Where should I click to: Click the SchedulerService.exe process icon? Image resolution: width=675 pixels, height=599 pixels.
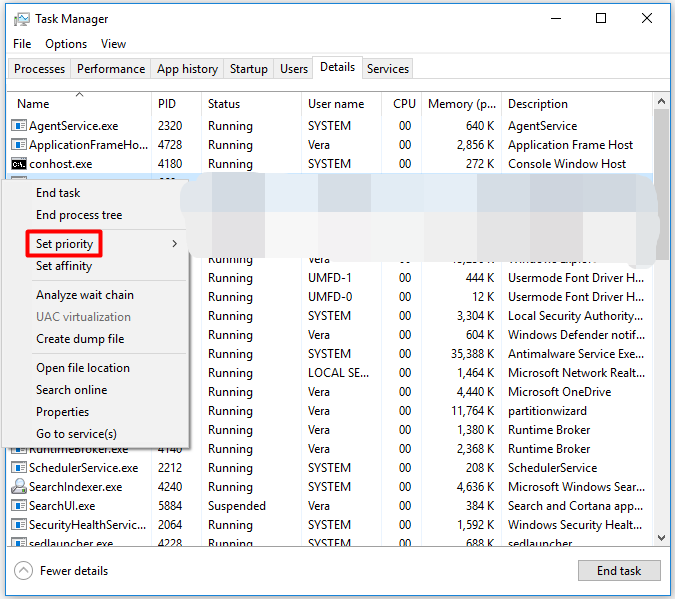click(19, 468)
